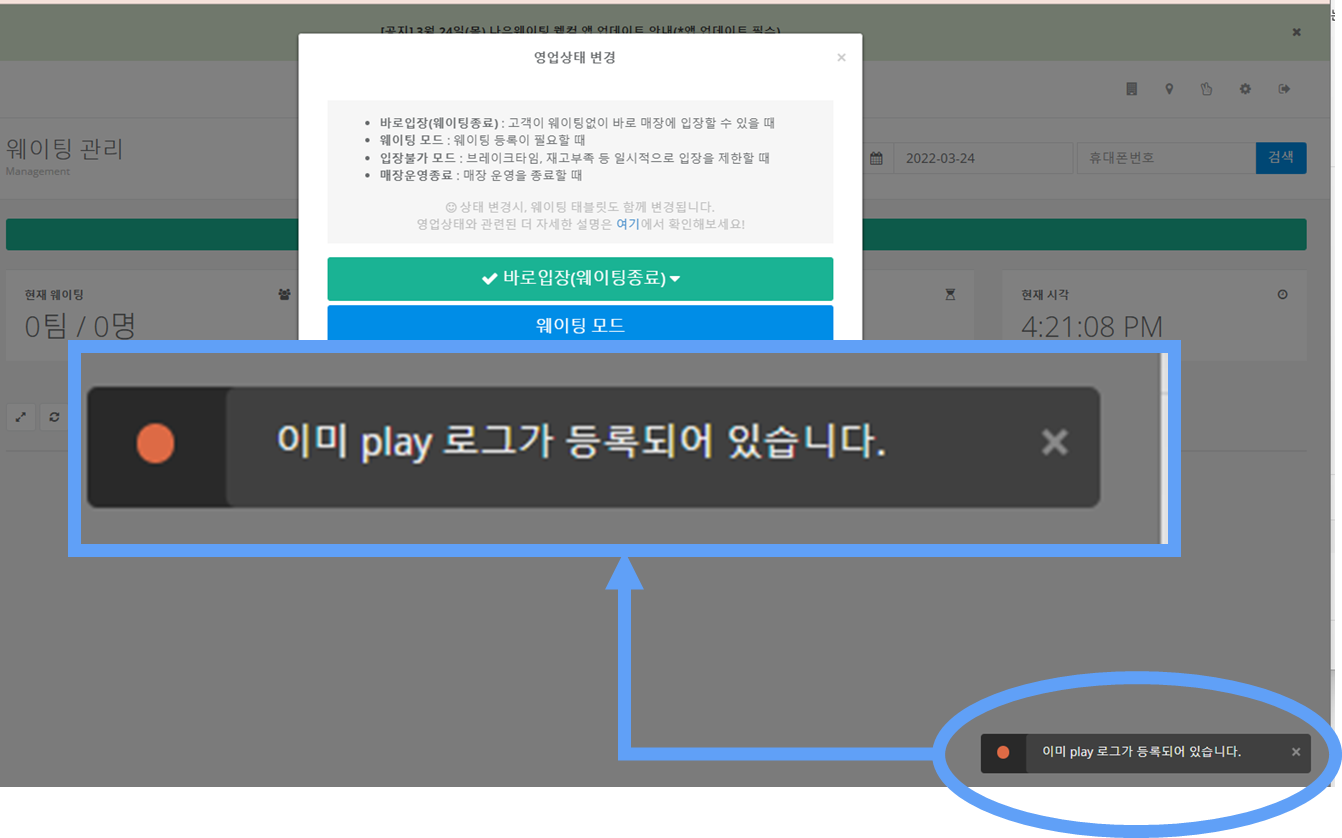Select the 매장운영종료 description line
Screen dimensions: 1342x838
[x=480, y=175]
